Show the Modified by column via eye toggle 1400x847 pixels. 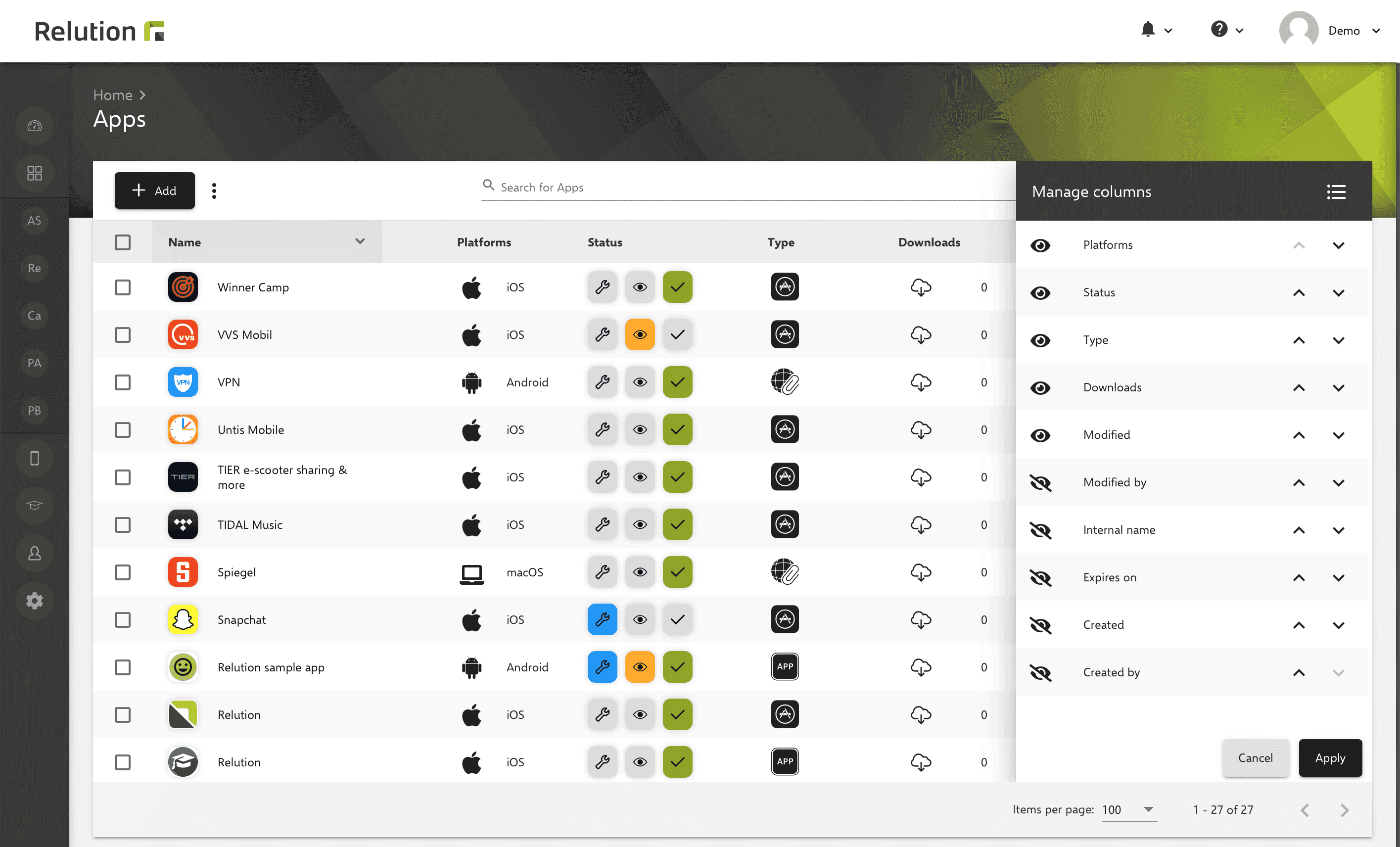point(1040,483)
